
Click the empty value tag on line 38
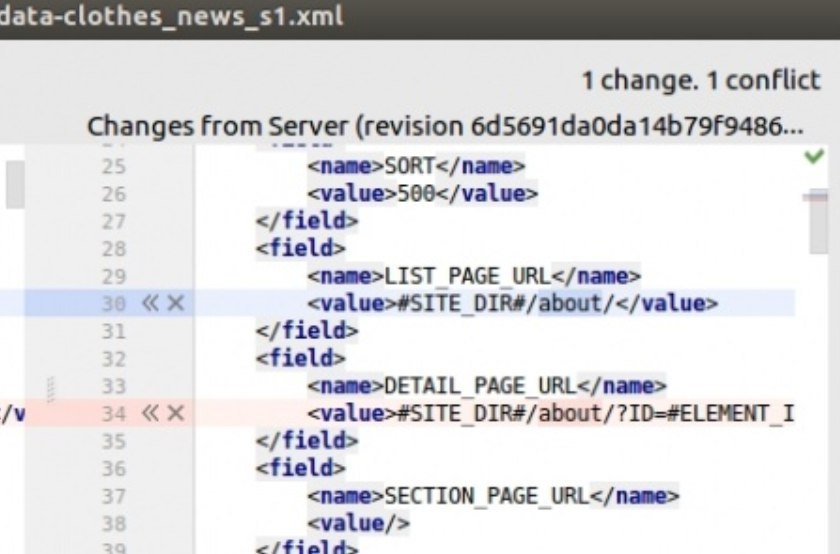coord(359,523)
